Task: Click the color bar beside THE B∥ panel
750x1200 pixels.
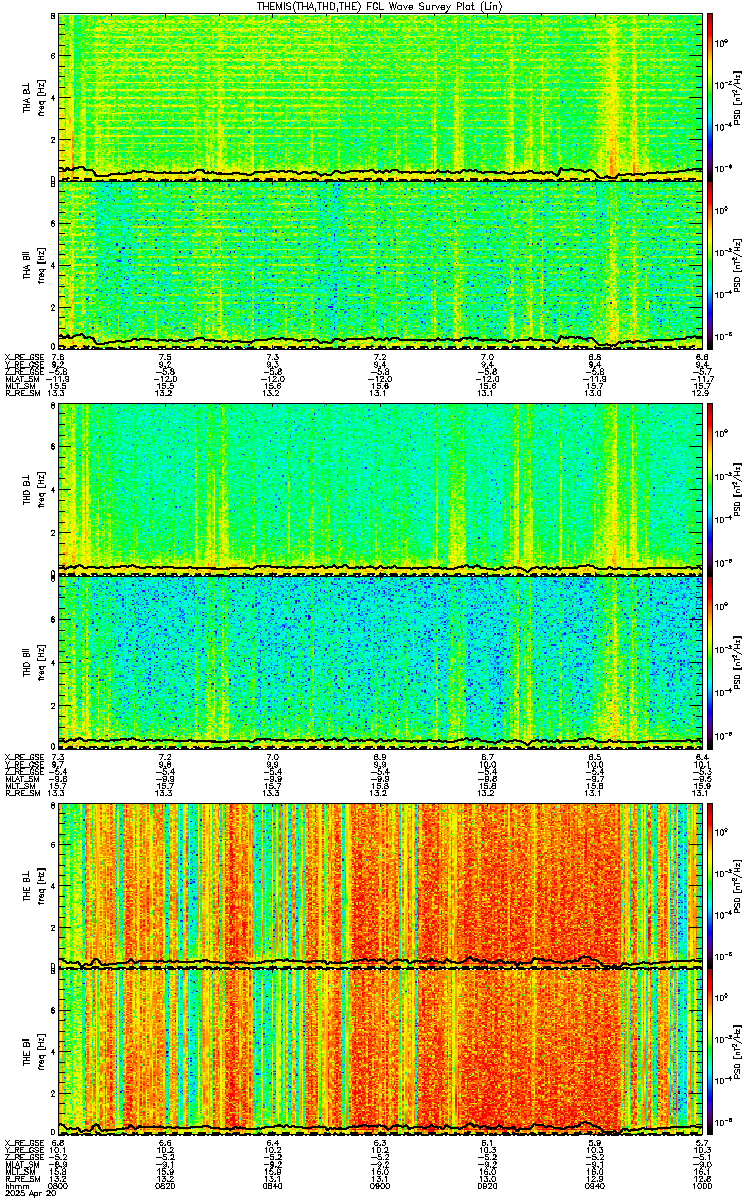Action: [711, 1053]
